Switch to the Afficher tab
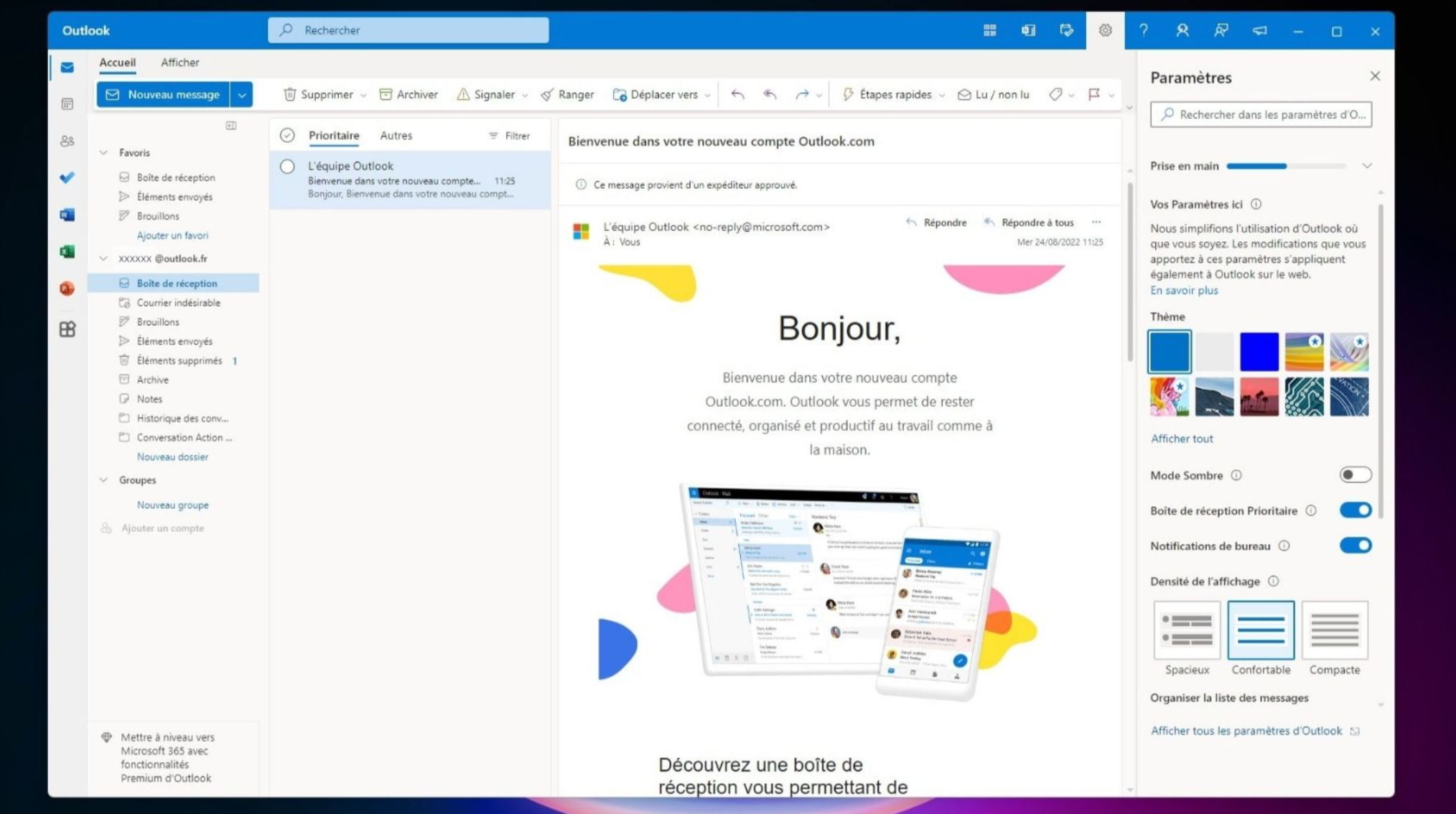The height and width of the screenshot is (814, 1456). click(x=179, y=62)
